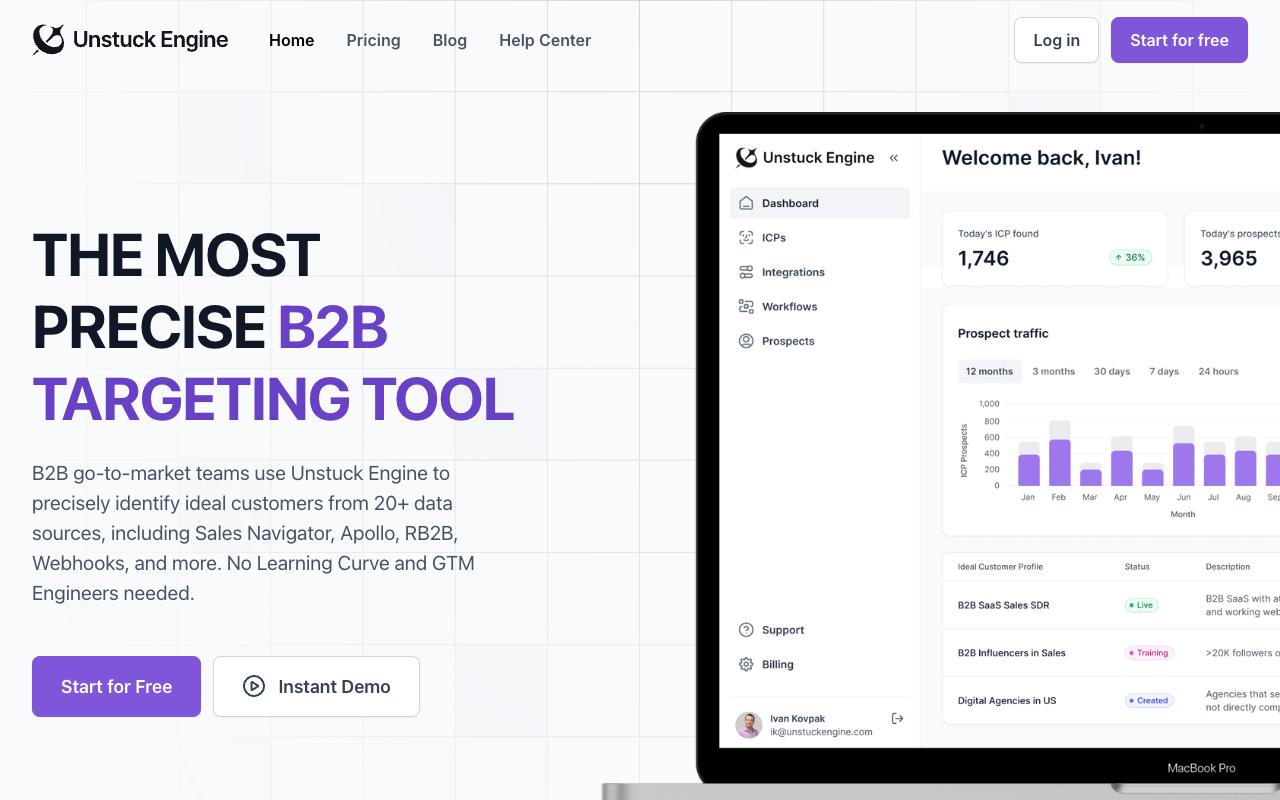Click the Prospect traffic heading
Viewport: 1280px width, 800px height.
1003,333
